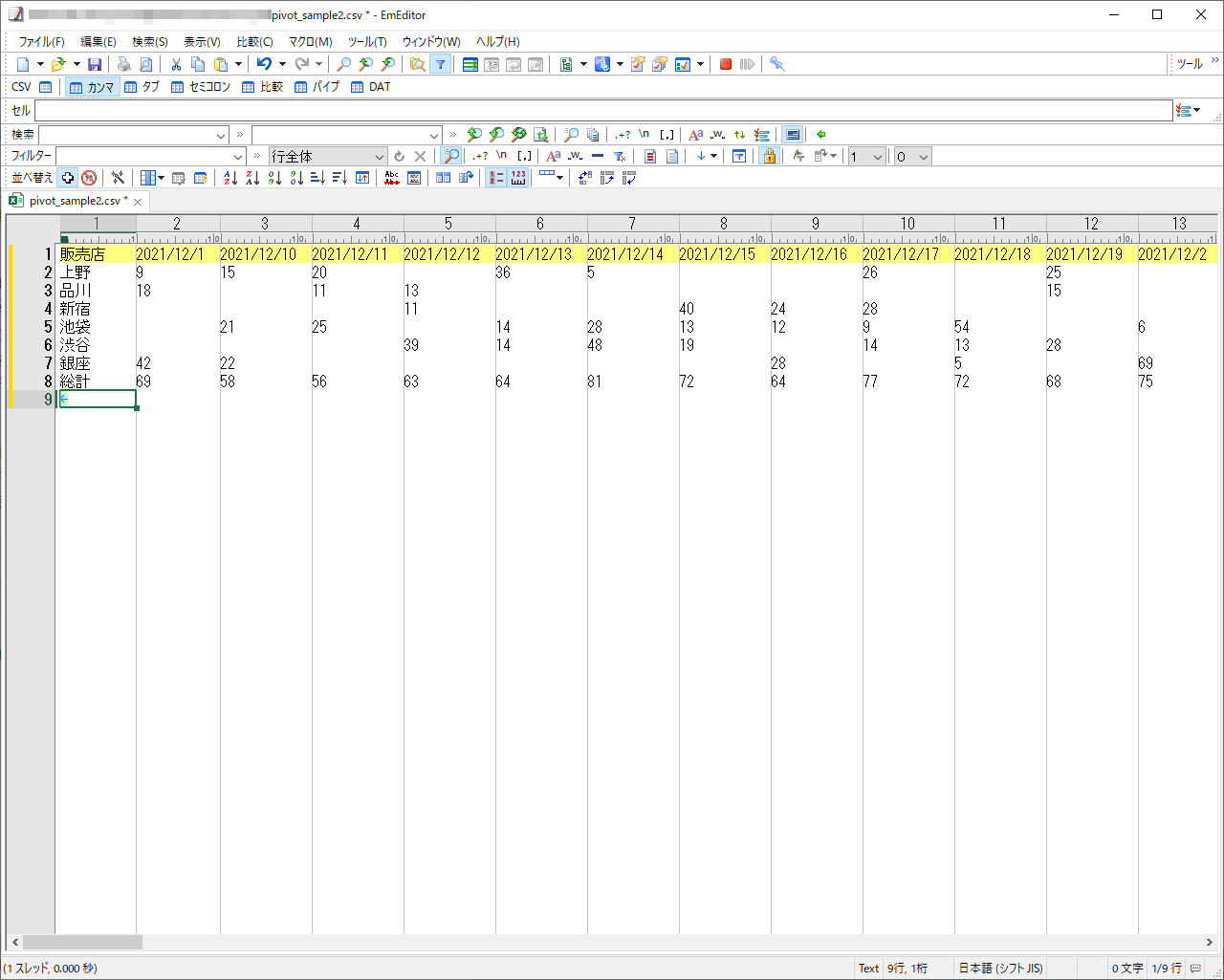Screen dimensions: 1224x980
Task: Close the pivot_sample2.csv tab
Action: [138, 202]
